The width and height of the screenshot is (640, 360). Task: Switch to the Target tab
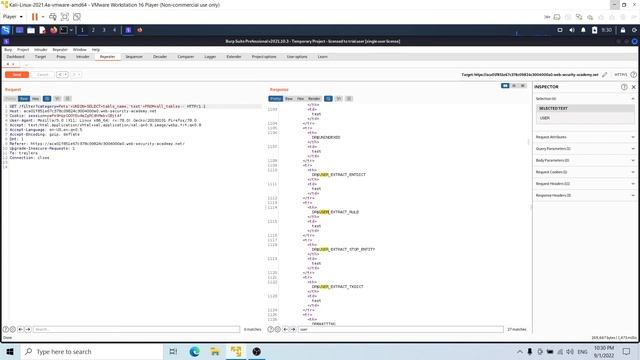40,57
